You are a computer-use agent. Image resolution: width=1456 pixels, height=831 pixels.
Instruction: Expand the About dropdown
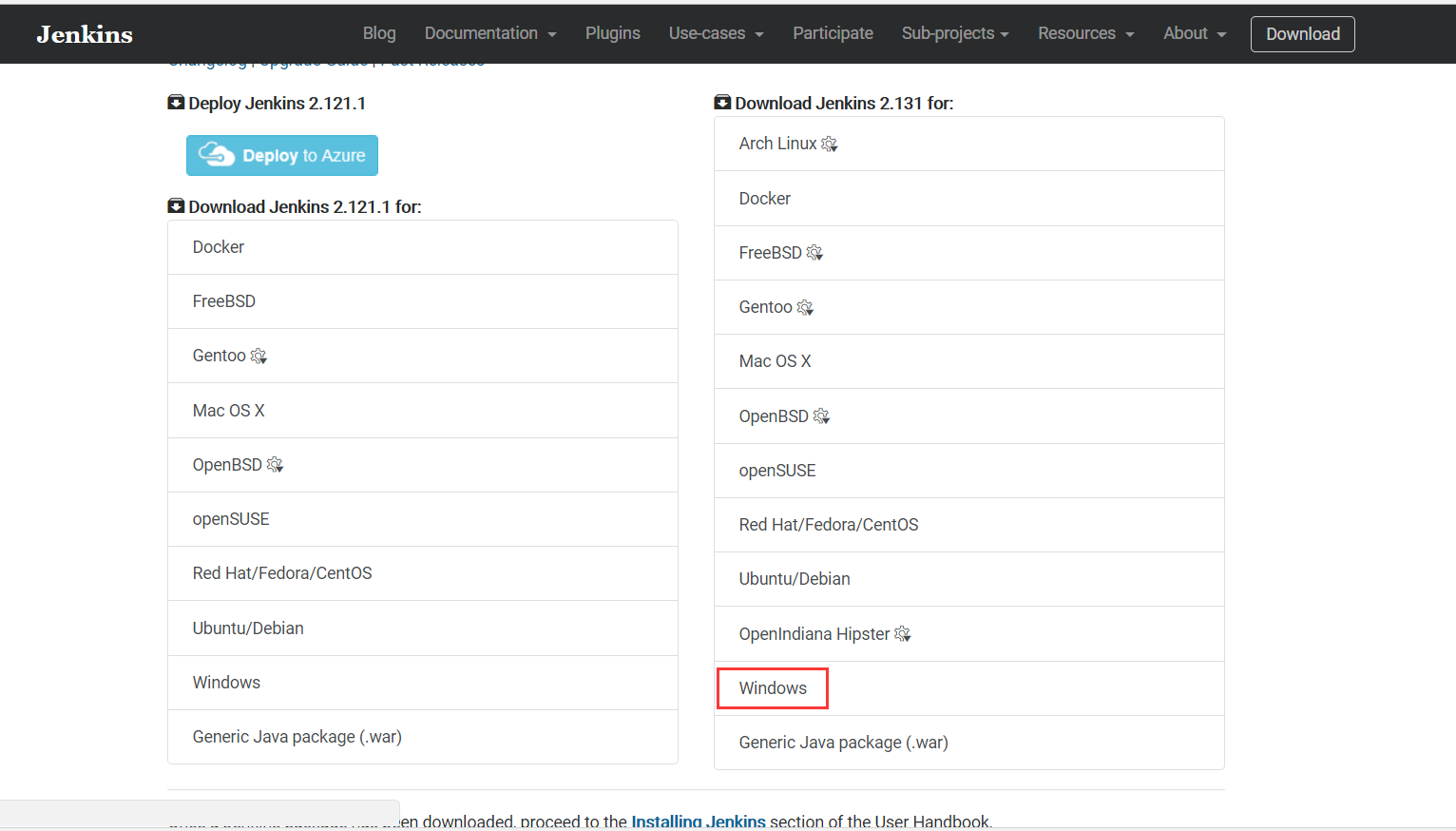[x=1194, y=33]
